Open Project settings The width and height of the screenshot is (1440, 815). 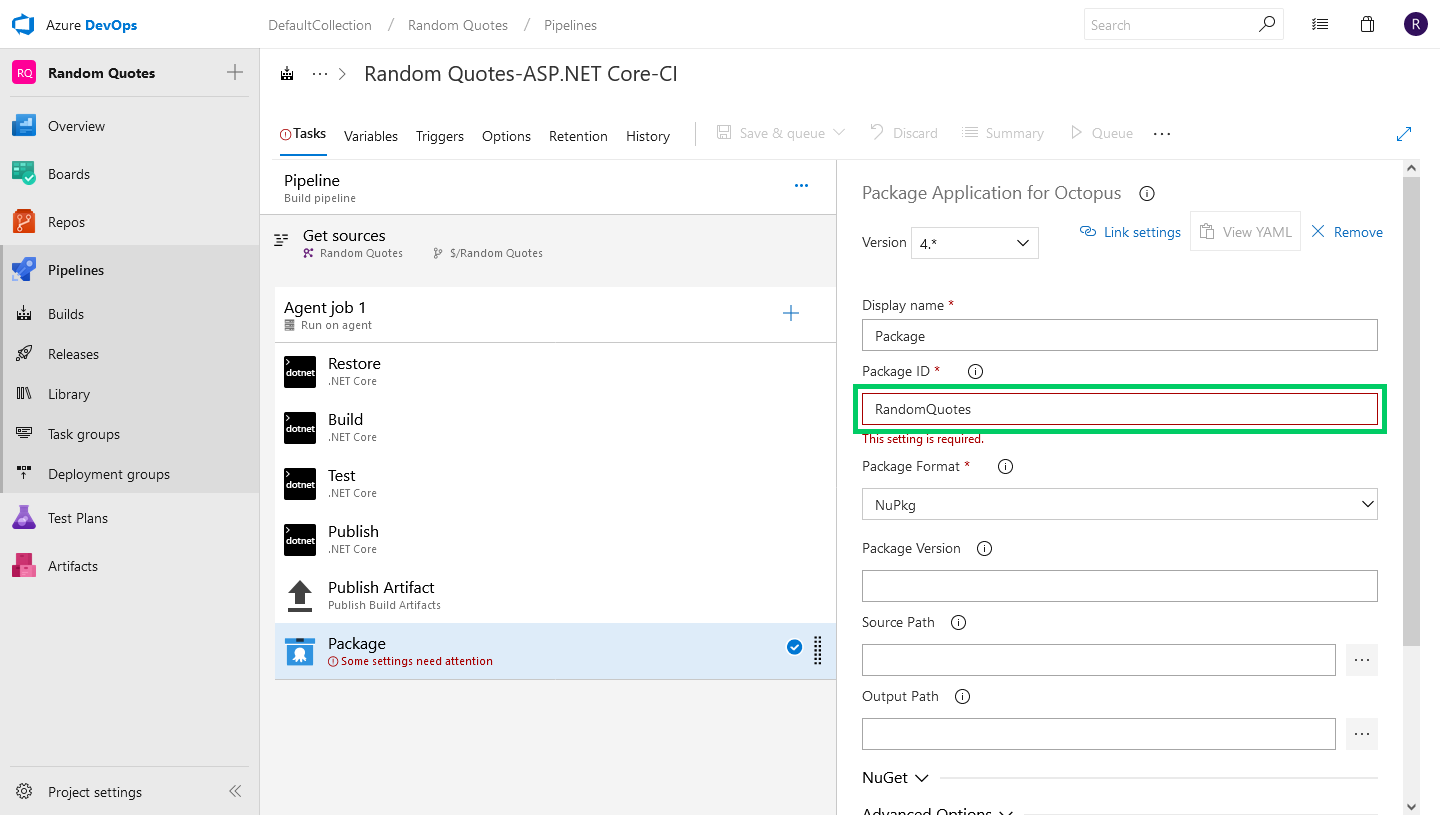click(x=95, y=792)
